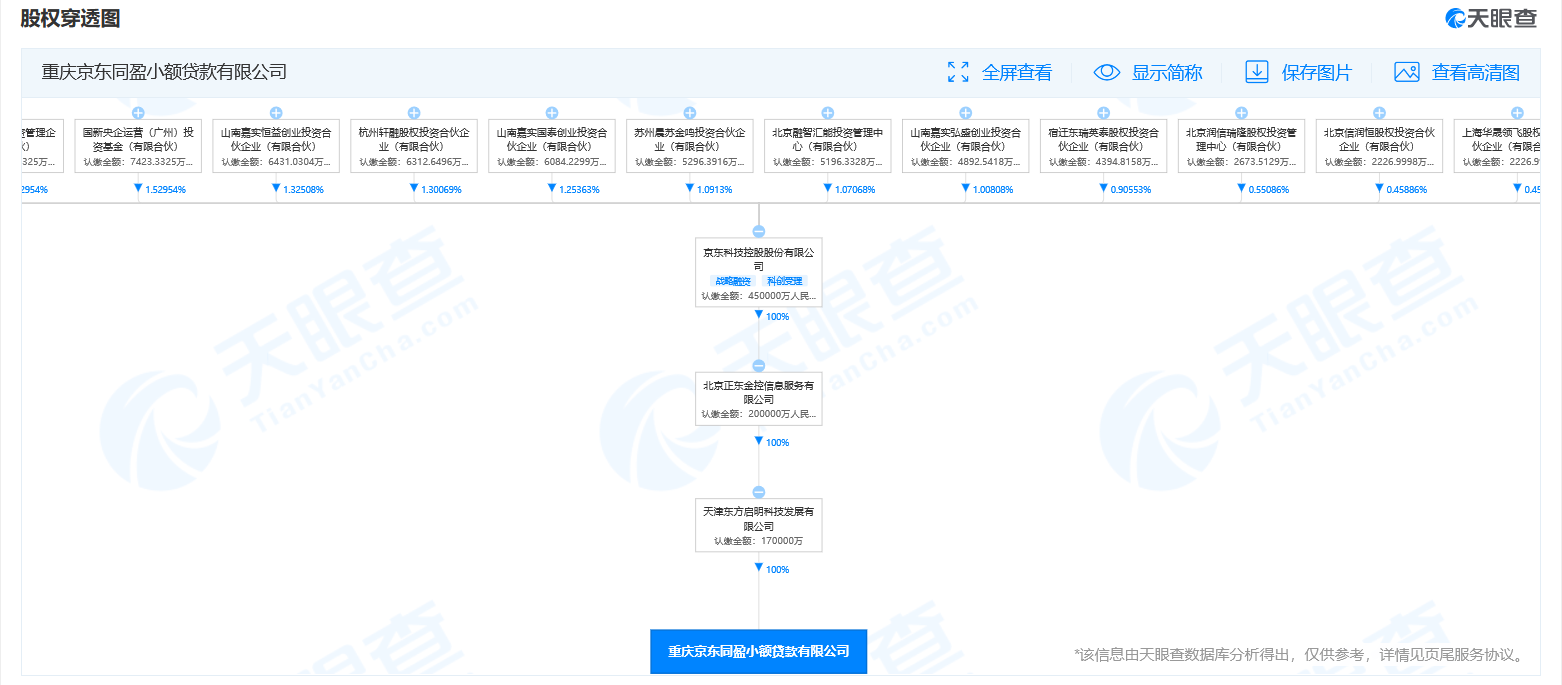Expand plus node above 北京融智汇能投资管理中心

pos(828,113)
